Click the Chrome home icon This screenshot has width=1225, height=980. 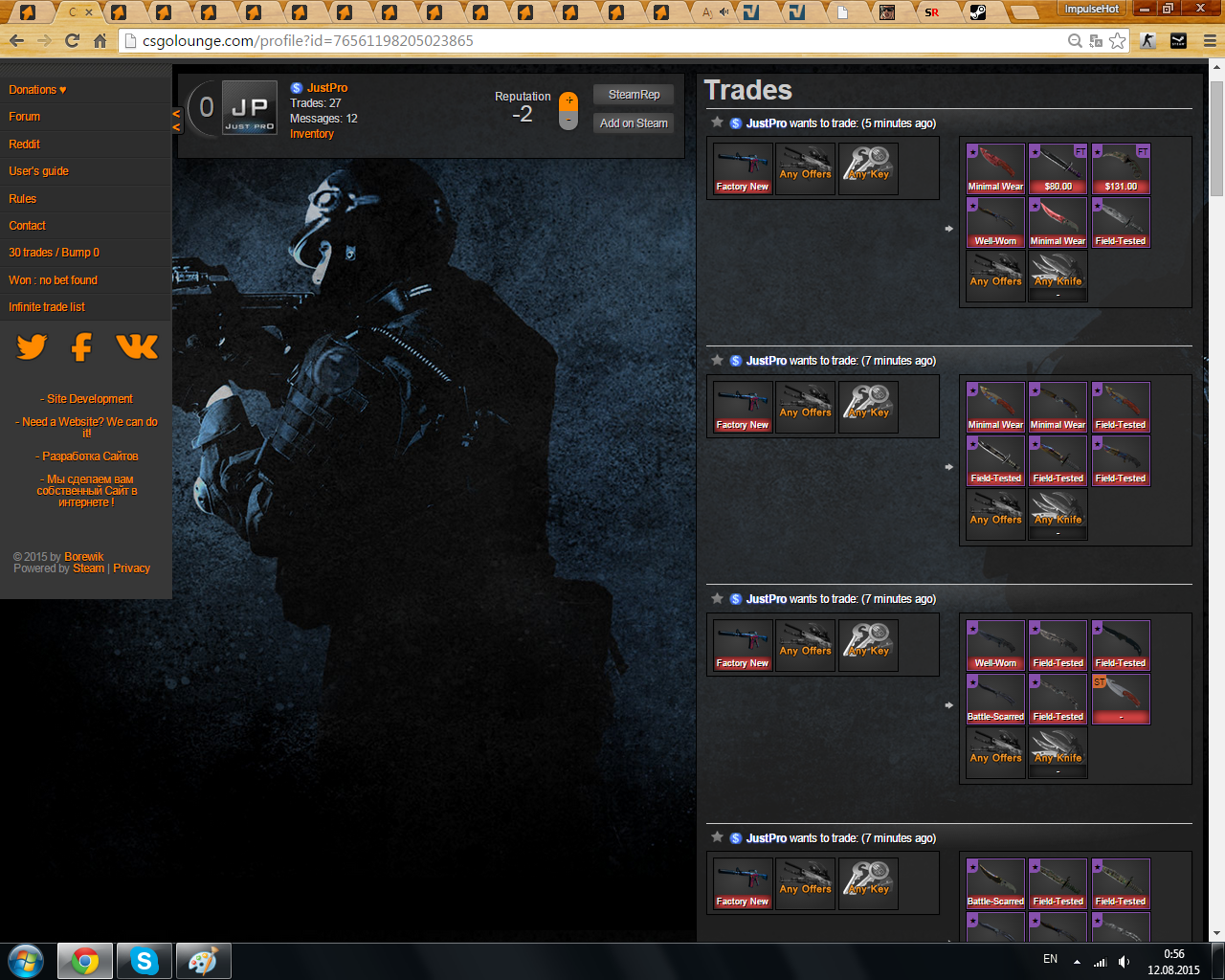click(x=100, y=41)
